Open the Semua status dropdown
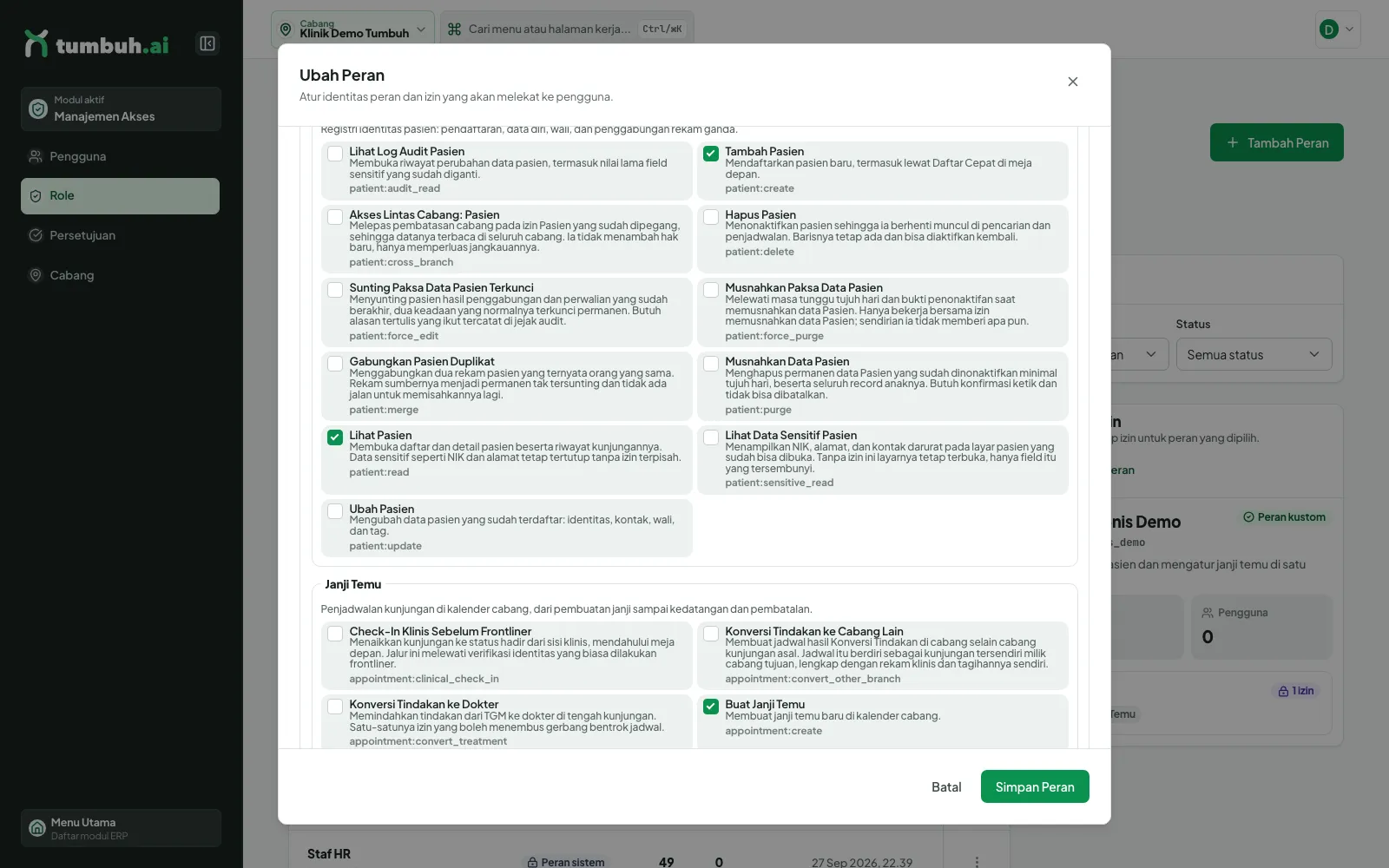 coord(1254,354)
